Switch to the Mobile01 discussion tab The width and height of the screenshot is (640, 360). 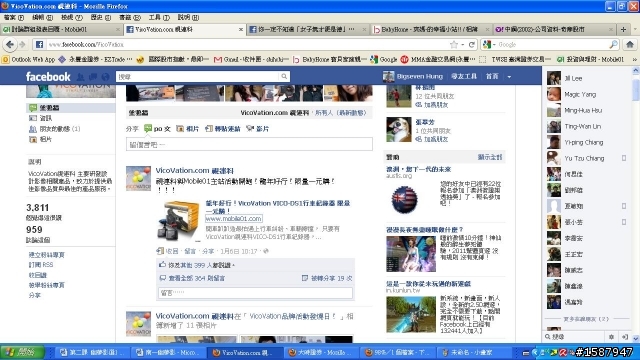click(61, 29)
